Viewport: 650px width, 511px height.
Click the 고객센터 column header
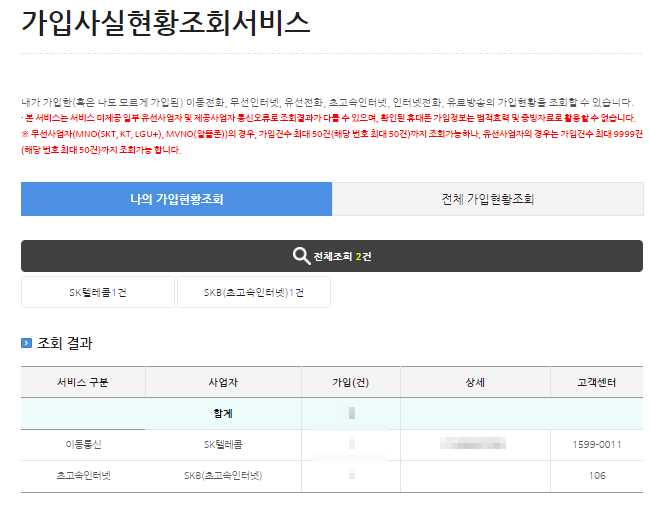point(597,382)
